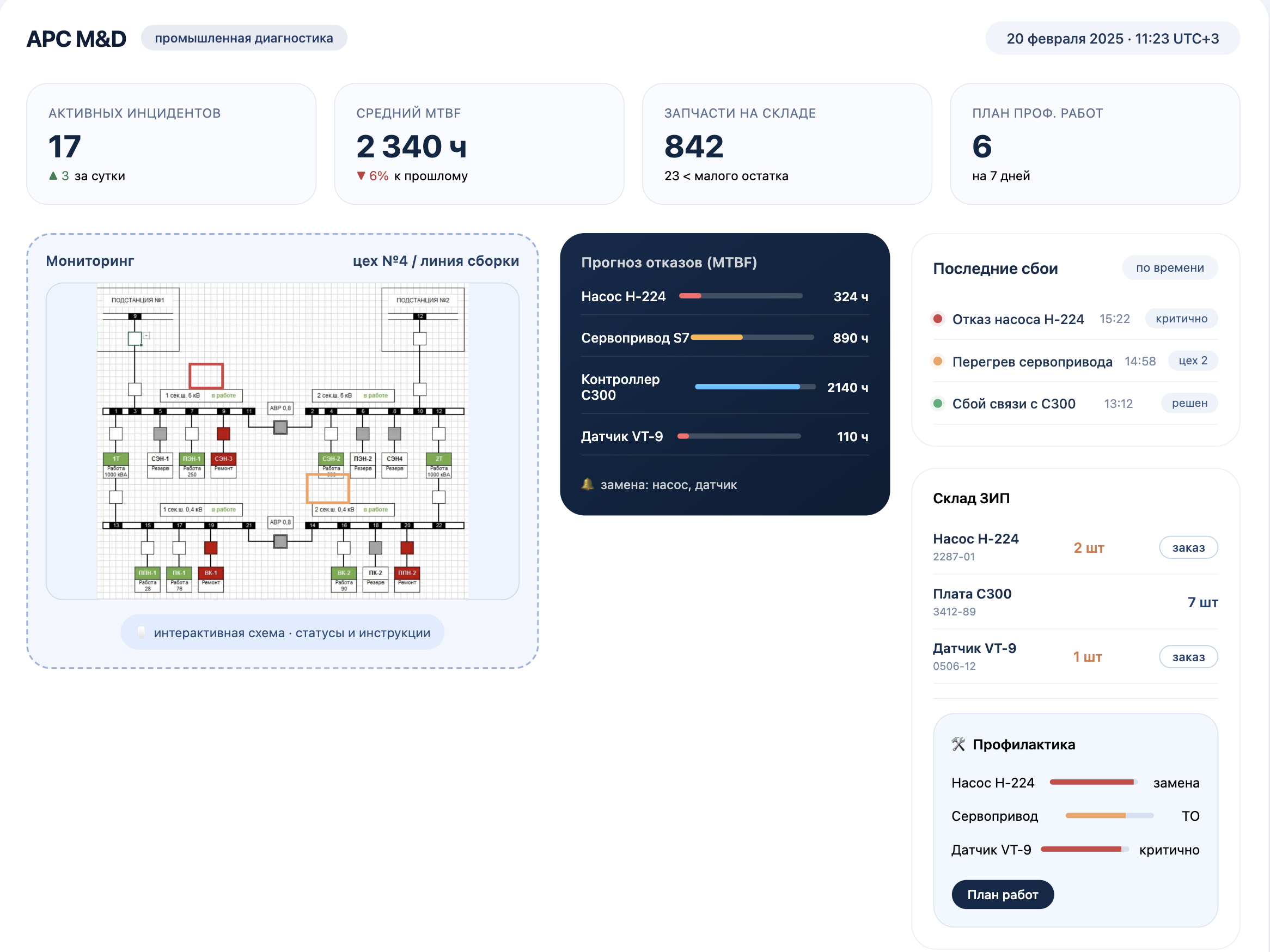
Task: Order Насос Н-224 with заказ button
Action: (x=1188, y=547)
